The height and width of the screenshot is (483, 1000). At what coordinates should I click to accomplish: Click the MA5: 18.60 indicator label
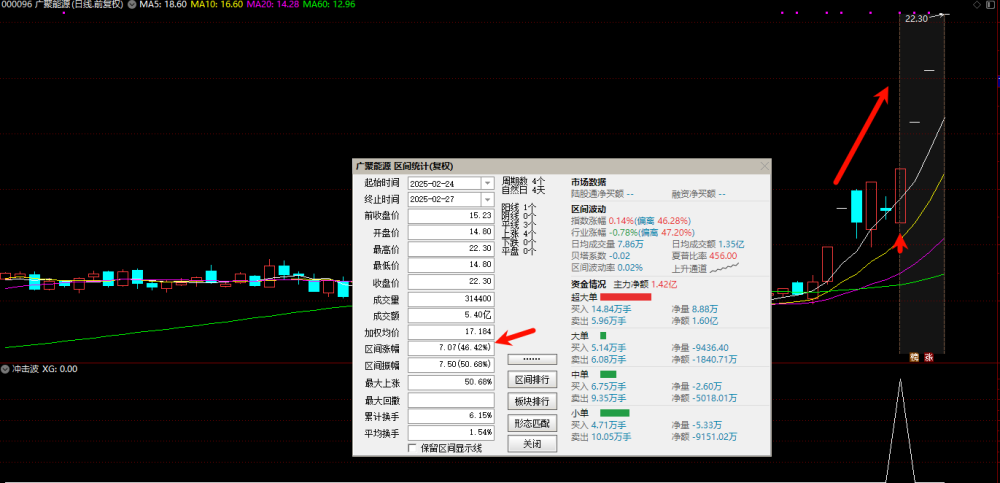[x=163, y=4]
